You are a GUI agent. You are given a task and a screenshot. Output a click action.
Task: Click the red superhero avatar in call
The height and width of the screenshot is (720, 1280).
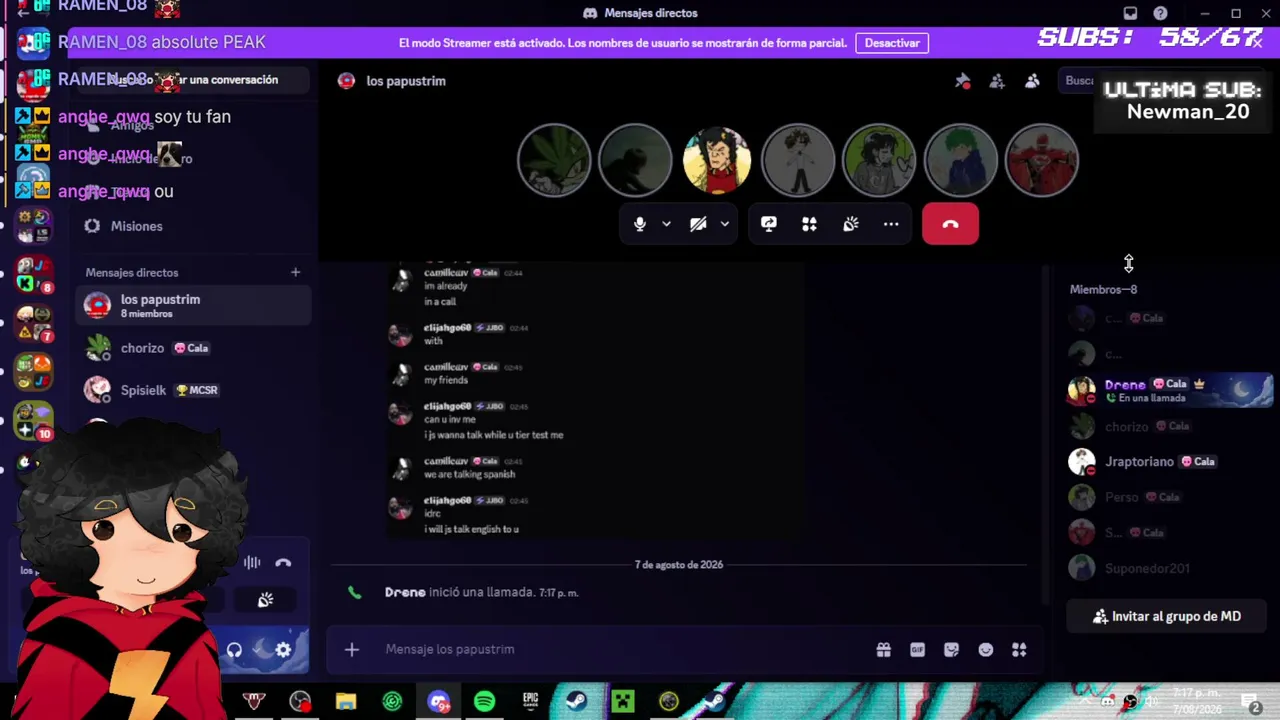coord(1041,160)
